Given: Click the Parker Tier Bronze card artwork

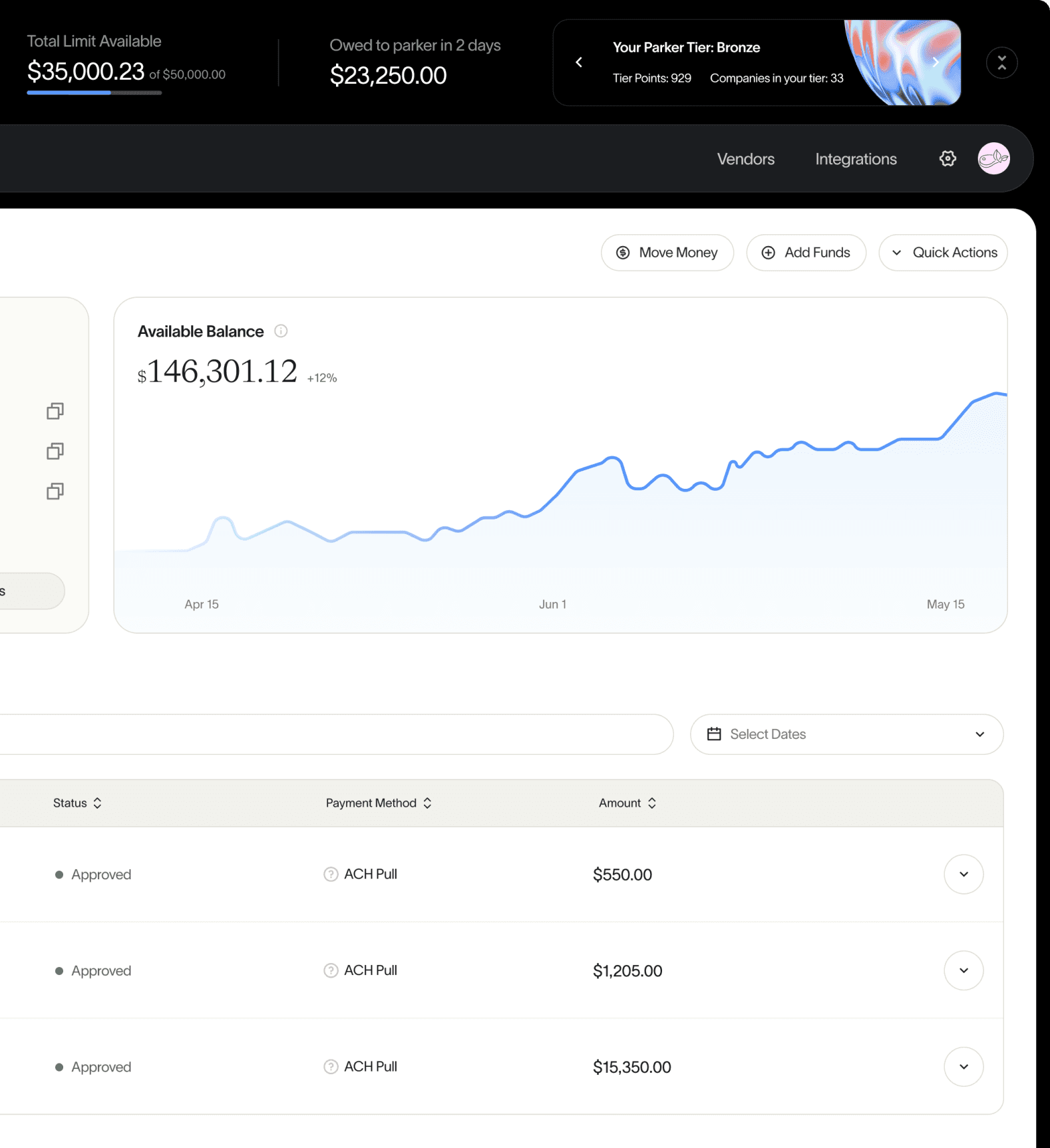Looking at the screenshot, I should (x=903, y=63).
